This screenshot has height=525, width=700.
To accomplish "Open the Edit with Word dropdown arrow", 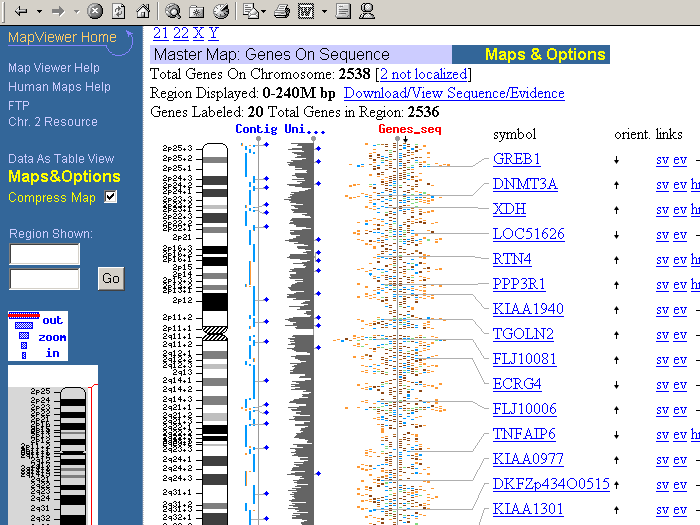I will tap(325, 11).
